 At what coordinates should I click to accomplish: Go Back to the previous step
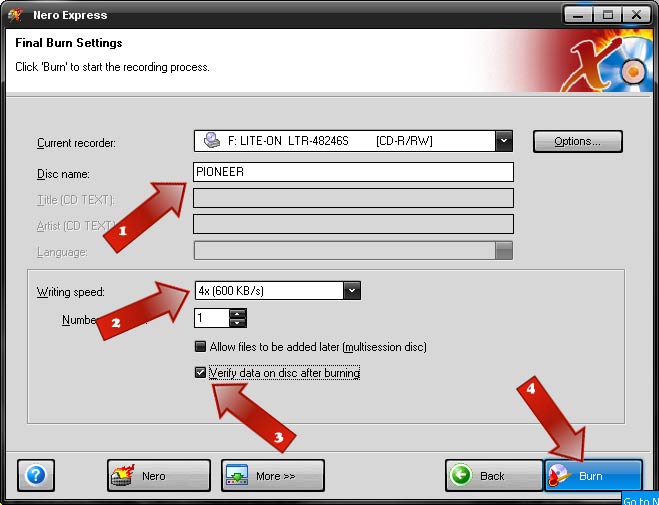[494, 475]
